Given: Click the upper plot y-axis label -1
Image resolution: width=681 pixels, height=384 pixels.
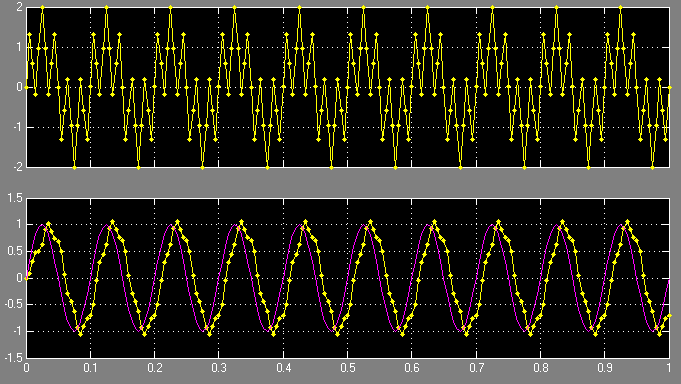Looking at the screenshot, I should tap(17, 127).
